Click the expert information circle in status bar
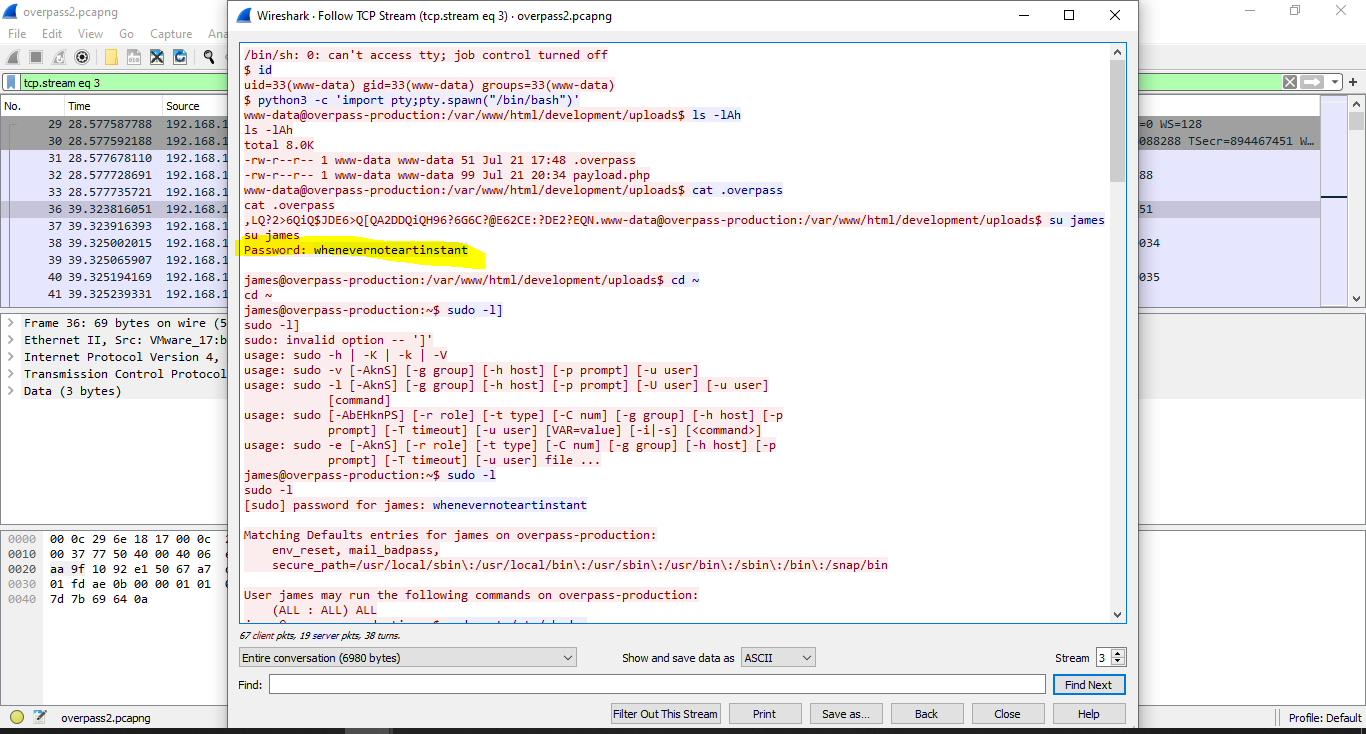Screen dimensions: 1366x734 tap(16, 716)
